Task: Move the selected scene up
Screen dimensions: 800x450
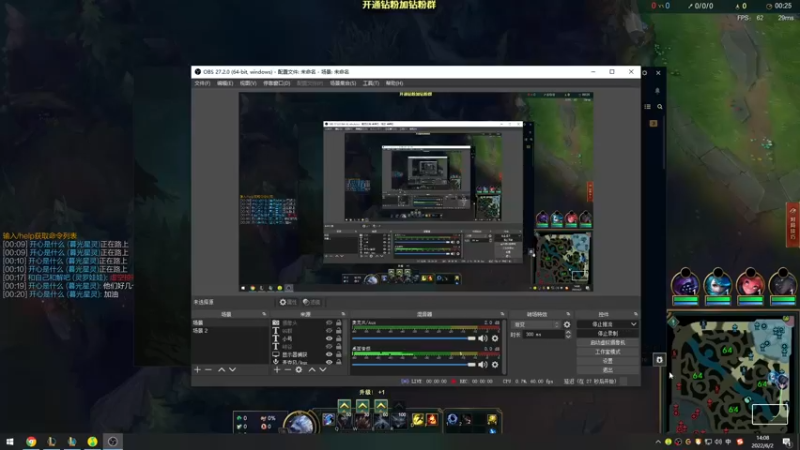Action: 221,369
